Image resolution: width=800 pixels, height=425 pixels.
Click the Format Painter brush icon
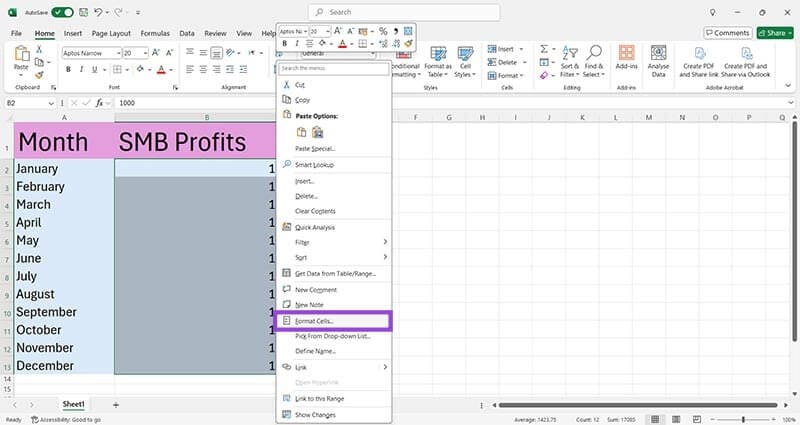[x=39, y=75]
